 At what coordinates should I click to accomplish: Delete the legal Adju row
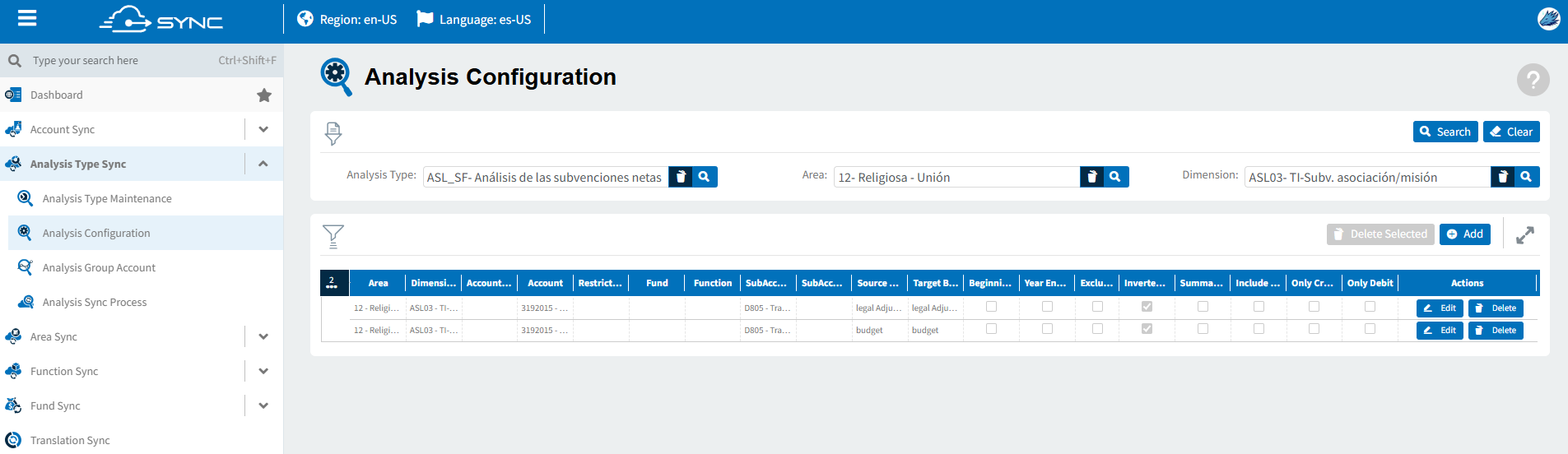pyautogui.click(x=1496, y=308)
